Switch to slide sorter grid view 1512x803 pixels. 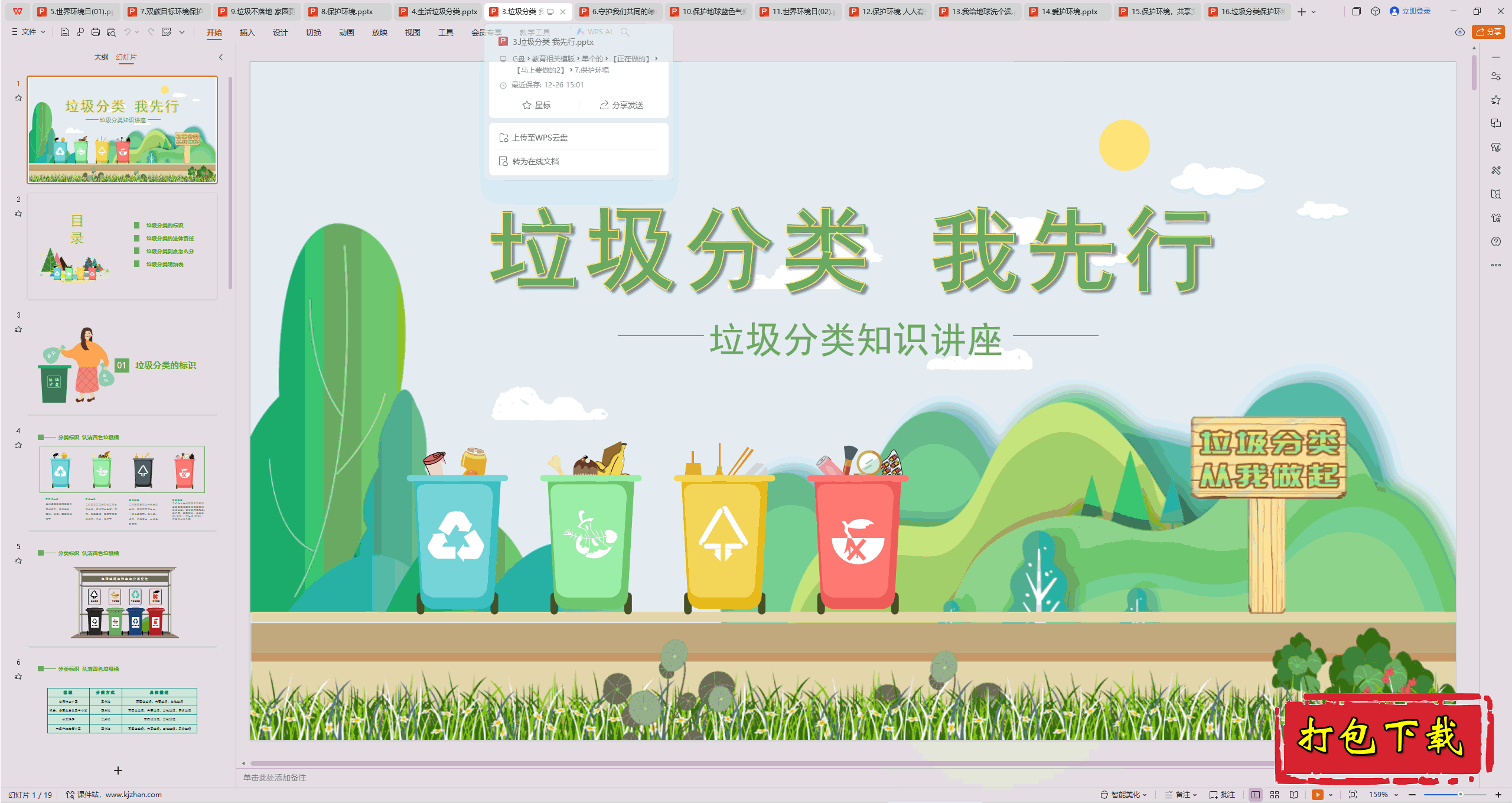(x=1275, y=795)
